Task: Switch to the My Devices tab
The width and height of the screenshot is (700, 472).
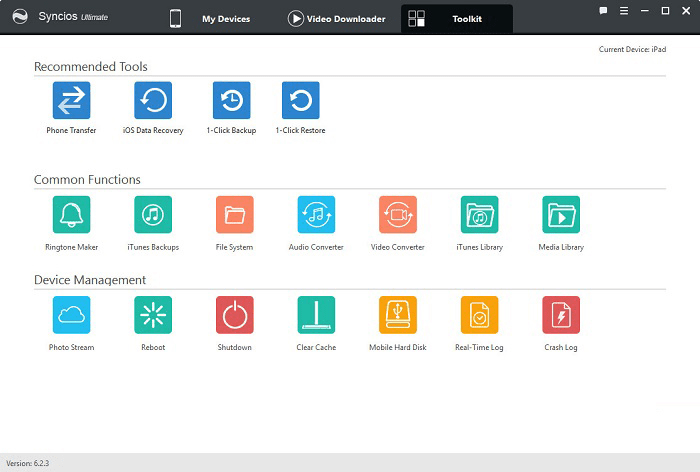Action: click(x=211, y=18)
